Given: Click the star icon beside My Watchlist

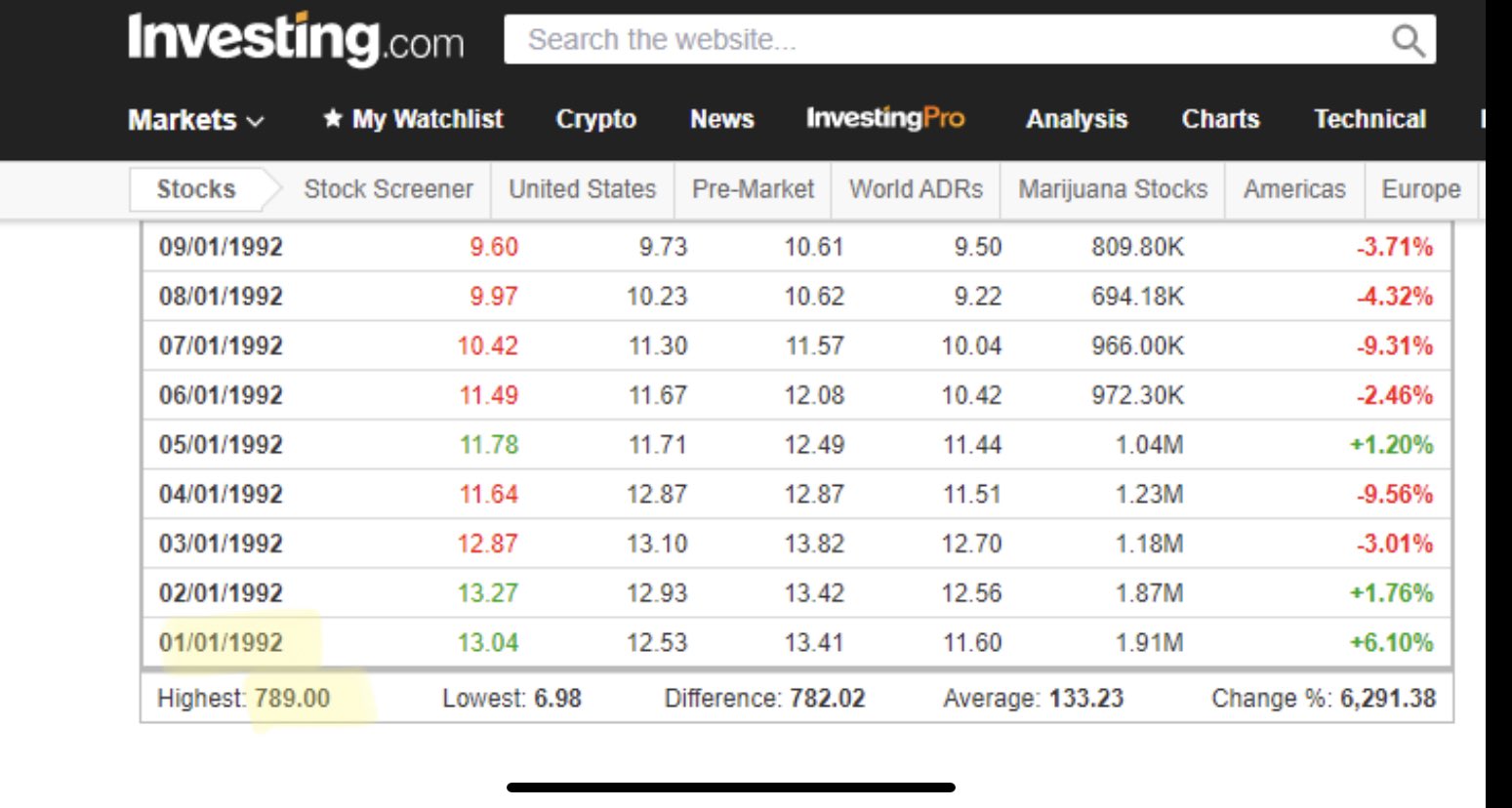Looking at the screenshot, I should [333, 118].
